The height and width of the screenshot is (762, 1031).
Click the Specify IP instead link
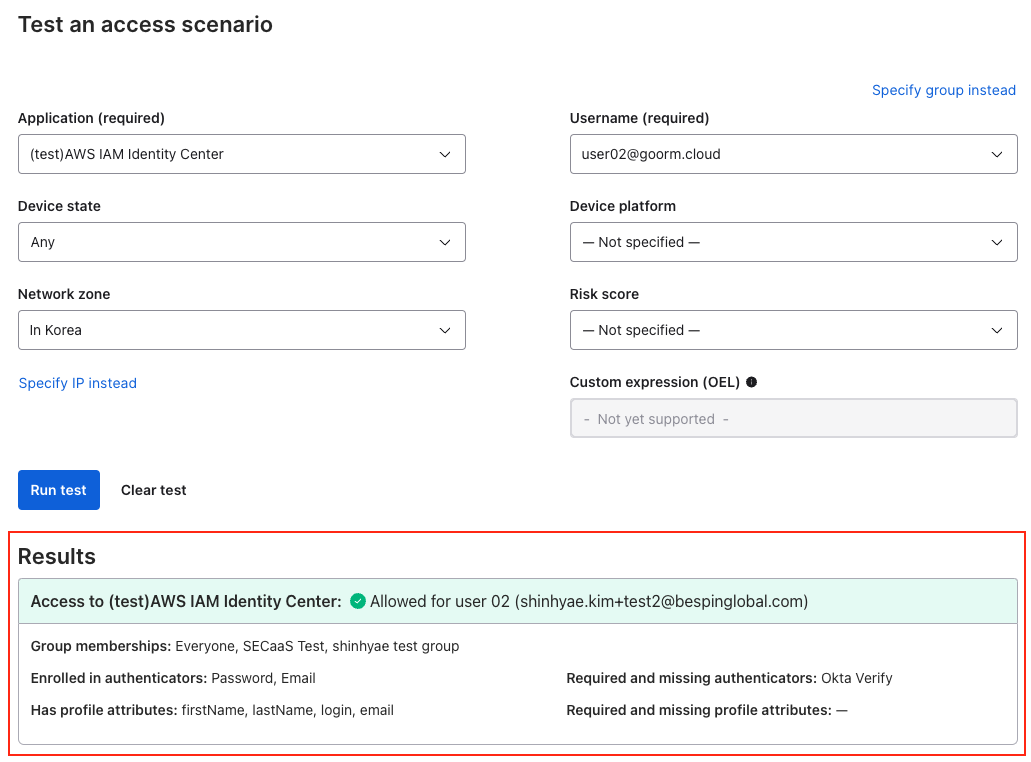(x=78, y=383)
